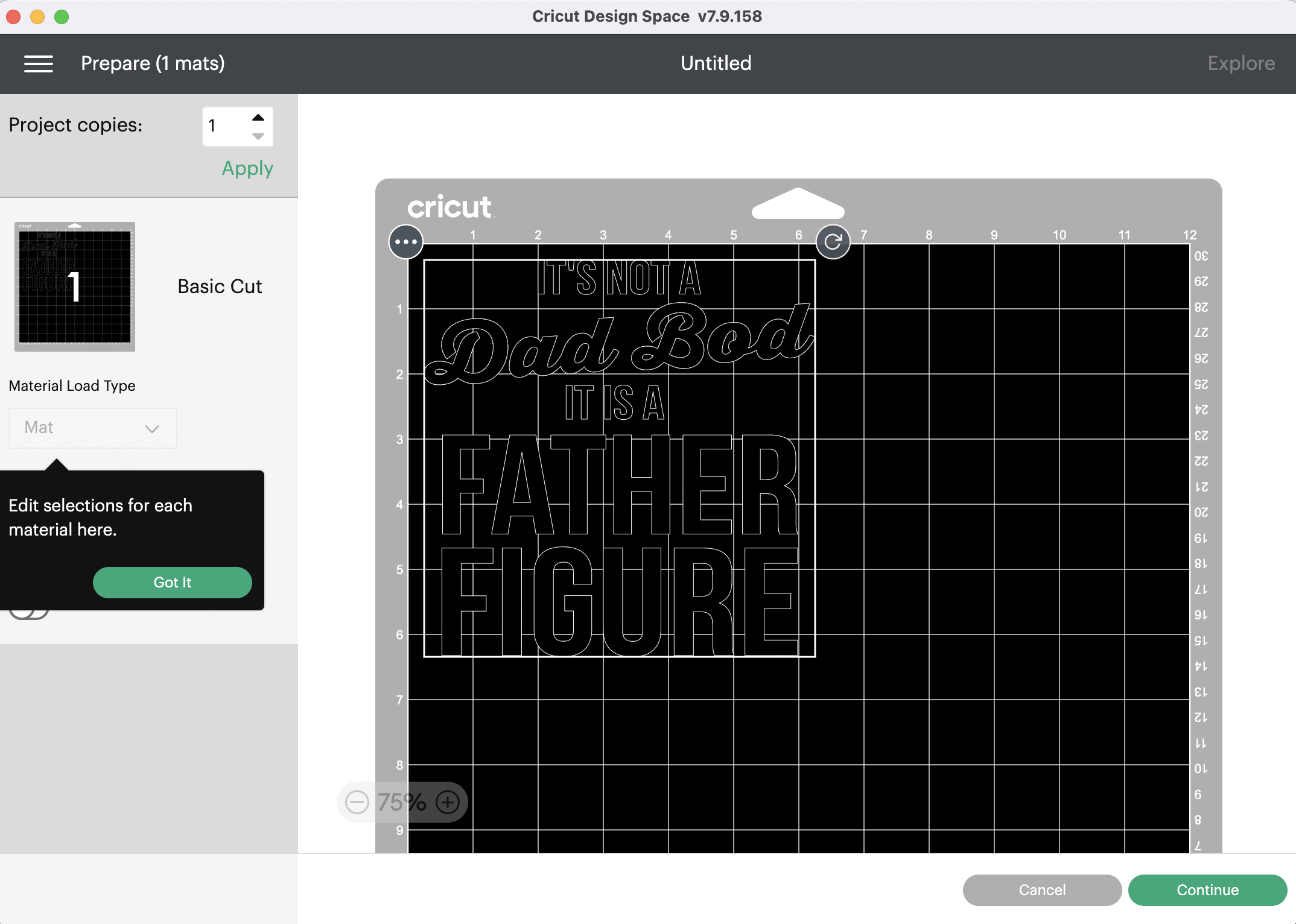
Task: Click the macOS yellow minimize button
Action: (x=37, y=17)
